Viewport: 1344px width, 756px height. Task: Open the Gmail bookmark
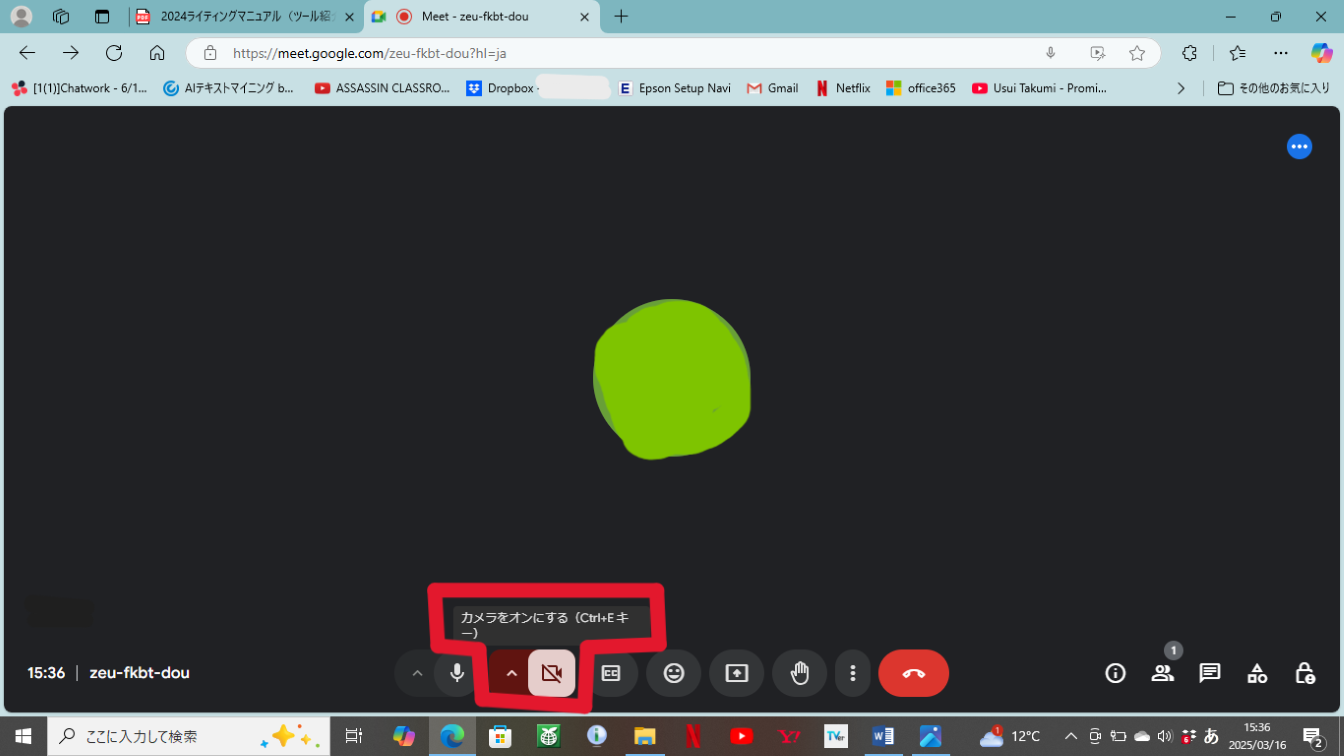point(772,88)
